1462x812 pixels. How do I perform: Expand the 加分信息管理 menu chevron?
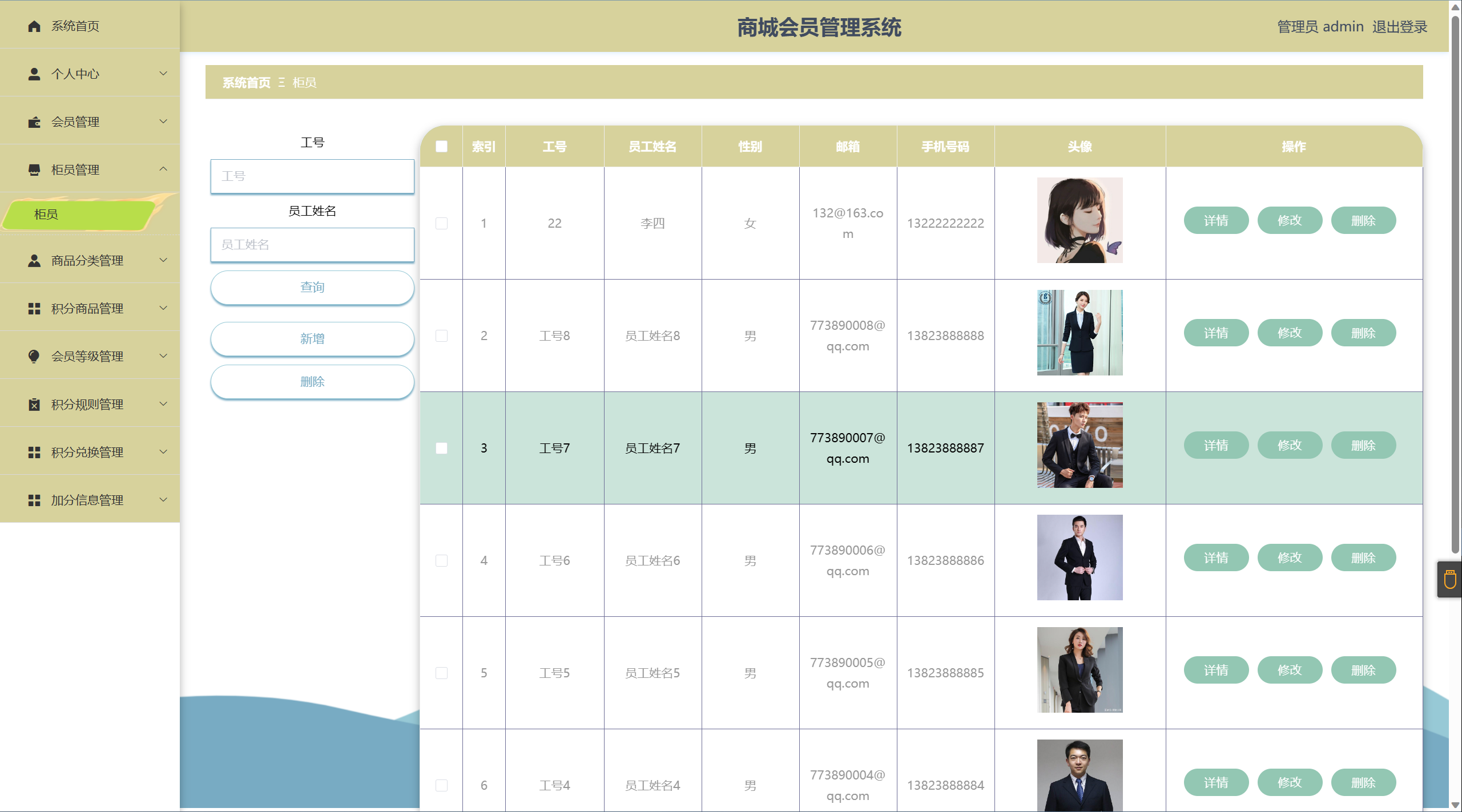[163, 500]
